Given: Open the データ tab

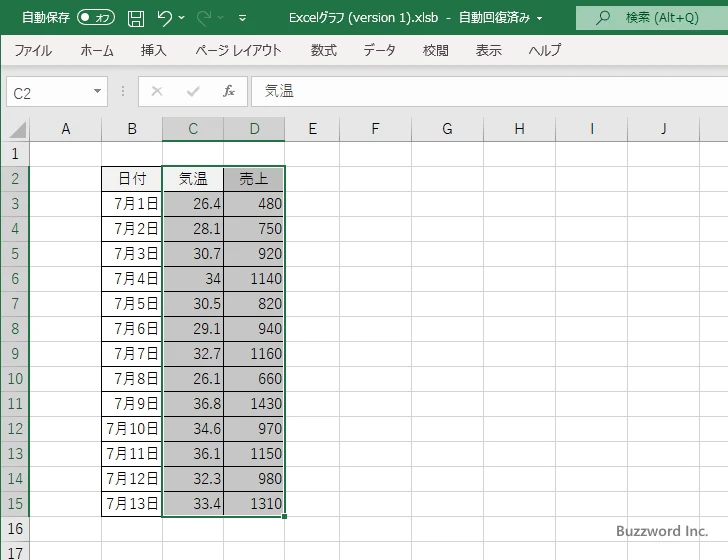Looking at the screenshot, I should click(379, 50).
